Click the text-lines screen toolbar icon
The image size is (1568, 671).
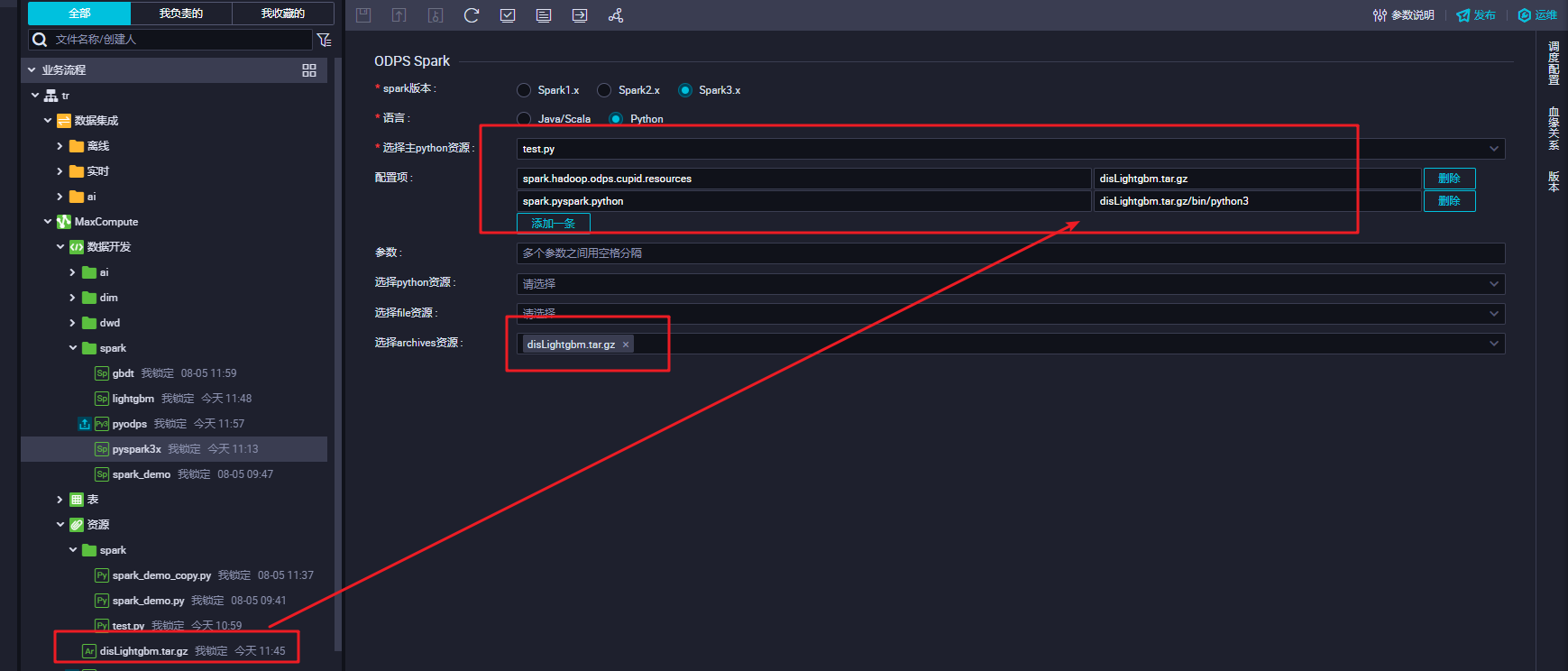[544, 15]
